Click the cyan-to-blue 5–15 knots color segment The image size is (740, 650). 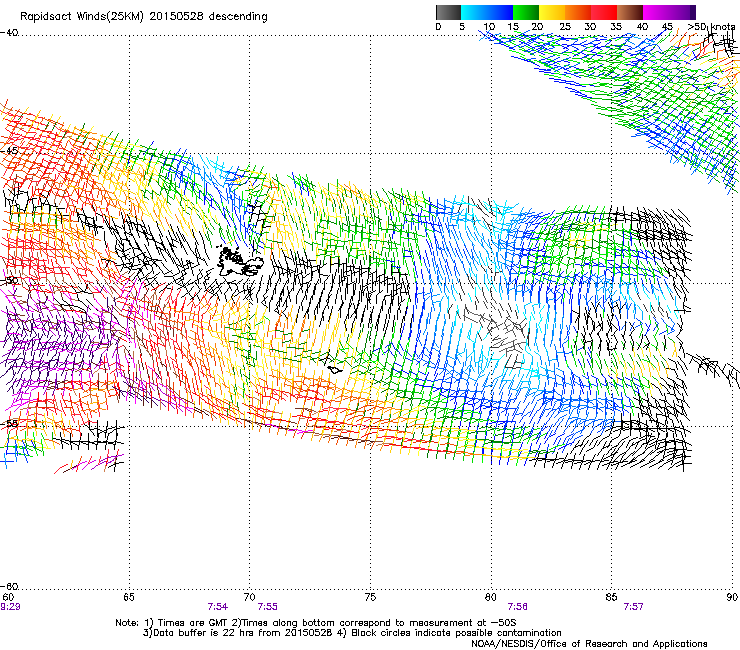[487, 12]
